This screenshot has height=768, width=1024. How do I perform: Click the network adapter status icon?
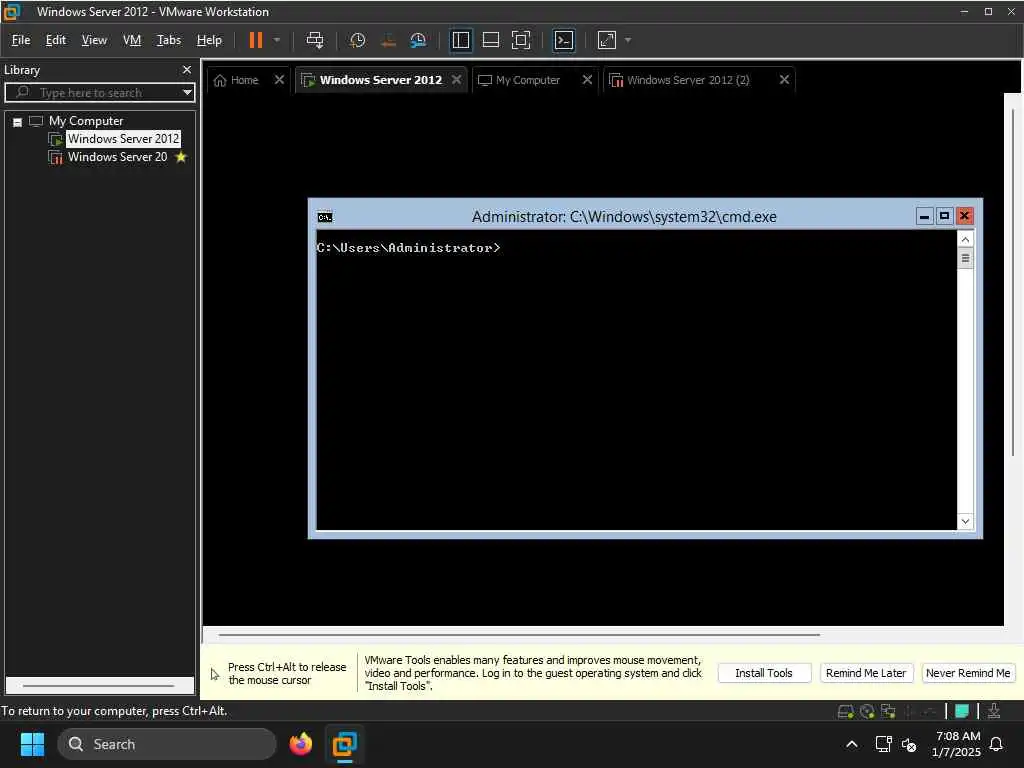pos(888,711)
